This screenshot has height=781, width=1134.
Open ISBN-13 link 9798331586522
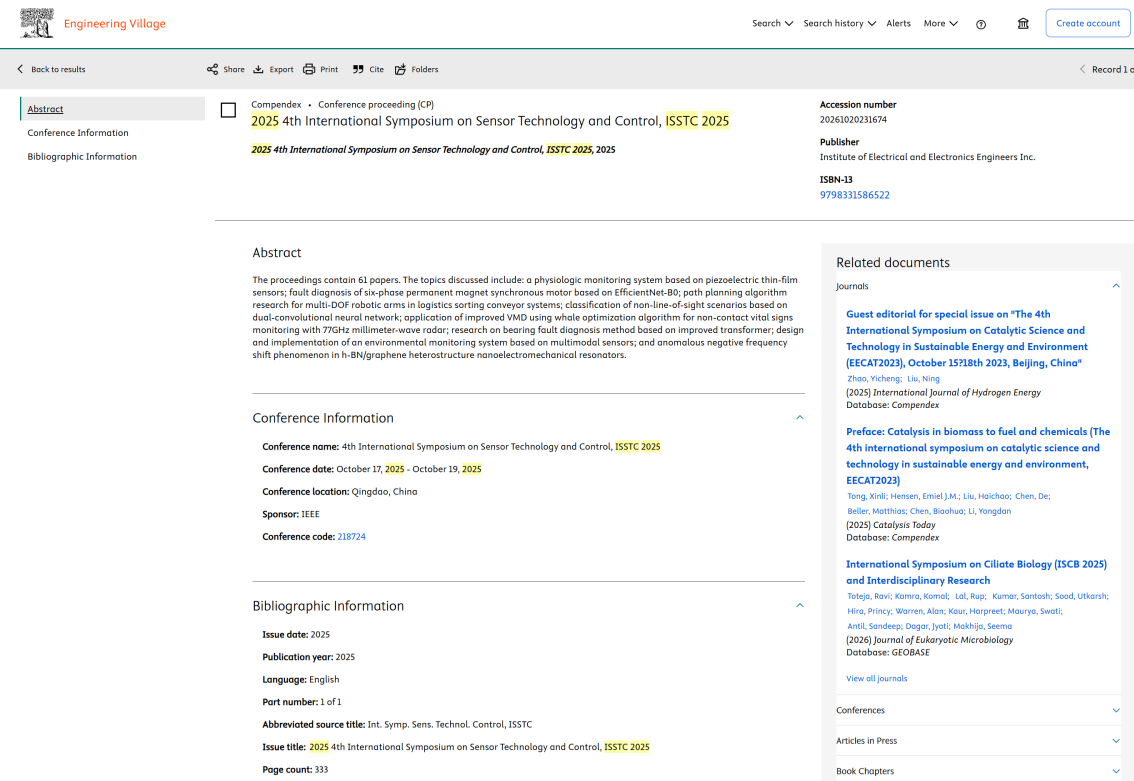coord(854,195)
